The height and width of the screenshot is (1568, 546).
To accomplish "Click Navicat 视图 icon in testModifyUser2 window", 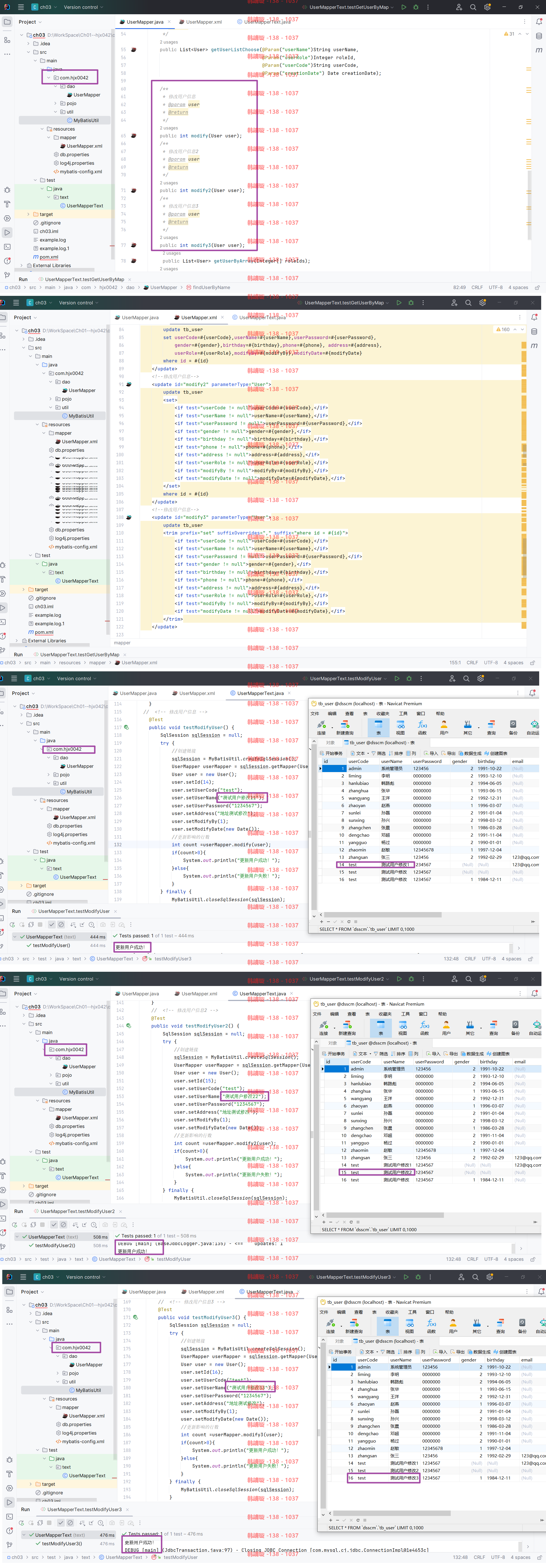I will click(402, 1028).
